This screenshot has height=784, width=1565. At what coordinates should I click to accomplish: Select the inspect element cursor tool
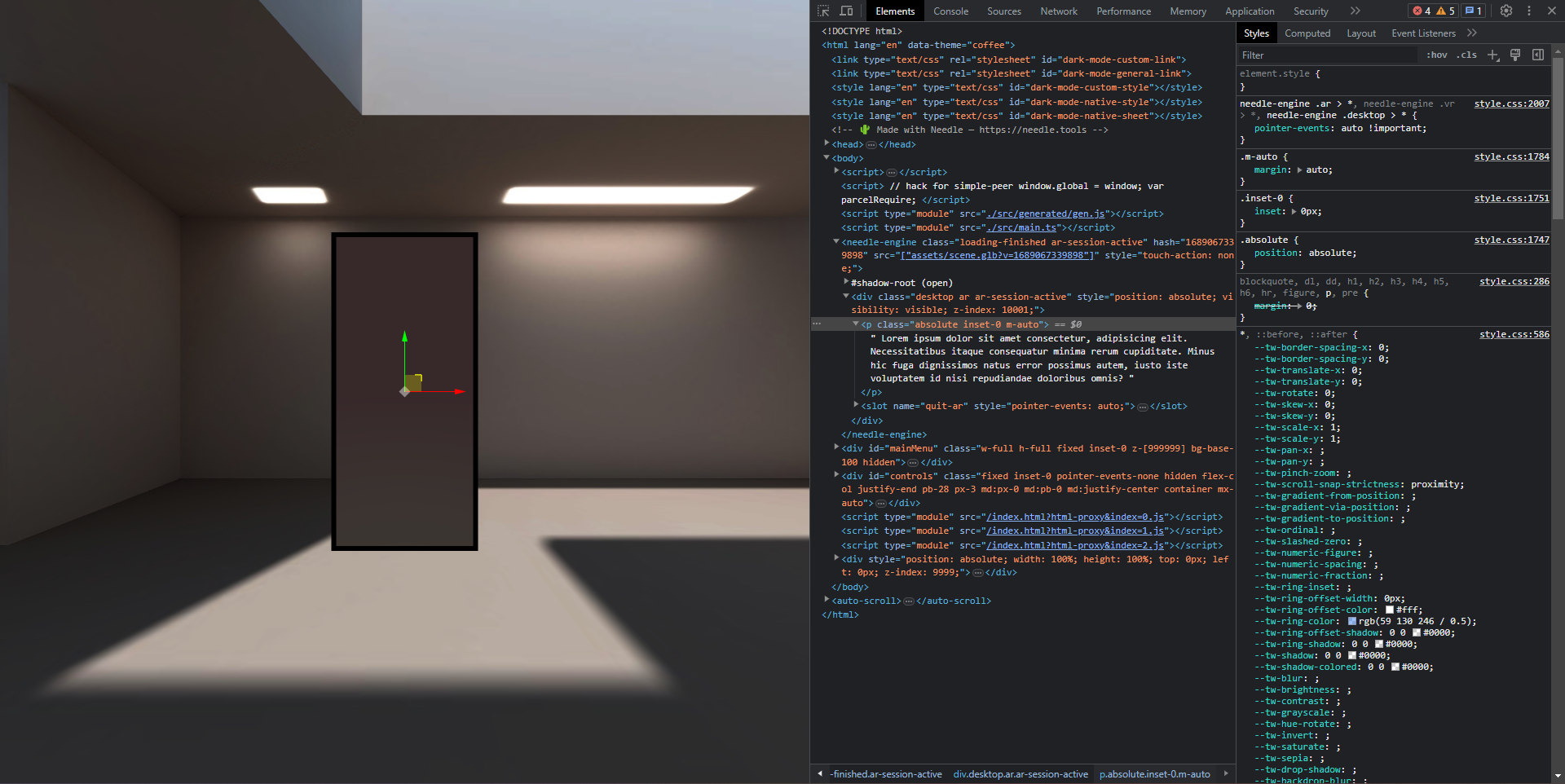tap(823, 11)
